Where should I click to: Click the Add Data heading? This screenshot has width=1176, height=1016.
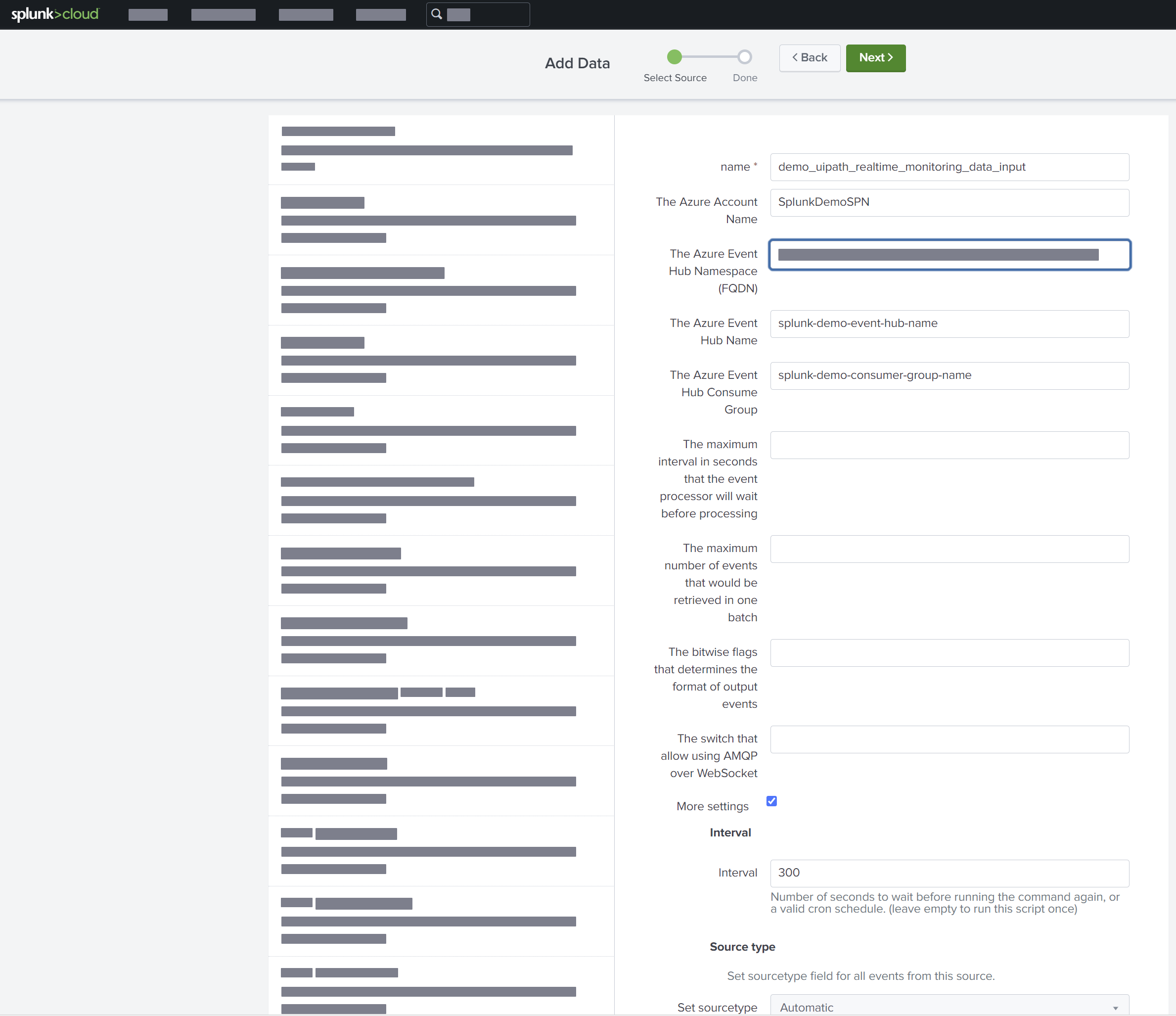pyautogui.click(x=577, y=63)
